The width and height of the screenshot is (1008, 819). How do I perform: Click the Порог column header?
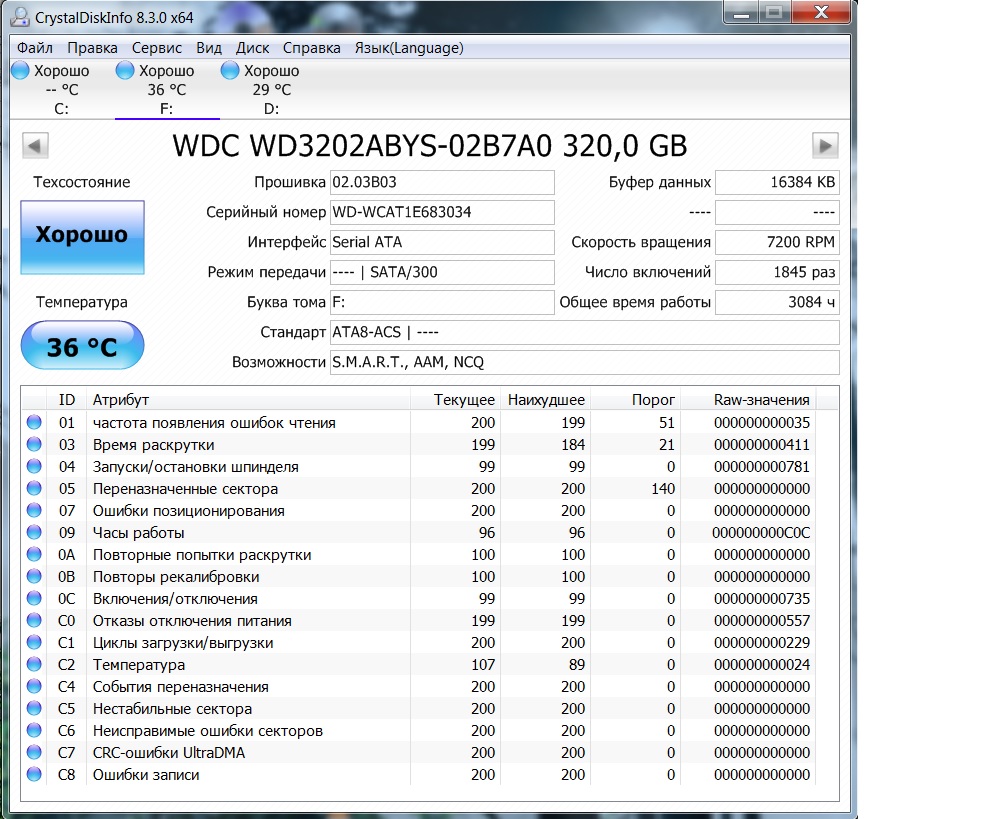(636, 399)
